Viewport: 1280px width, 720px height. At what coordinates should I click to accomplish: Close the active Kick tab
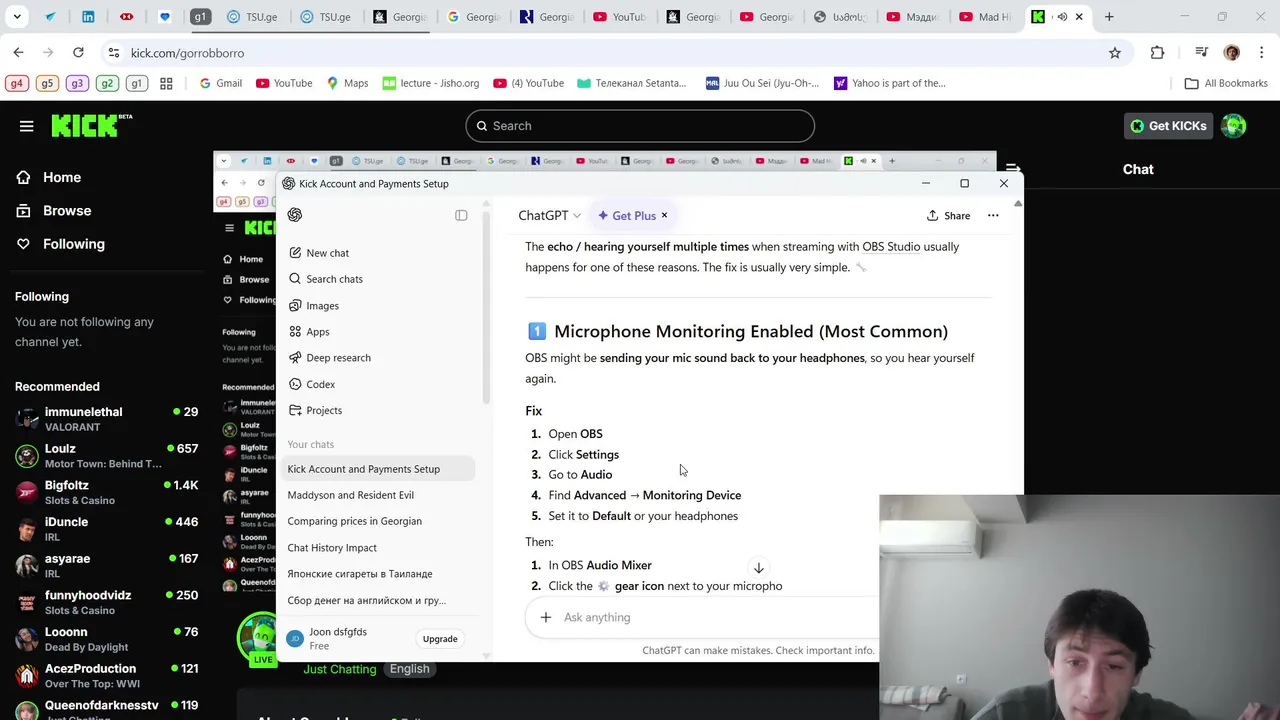click(1079, 17)
